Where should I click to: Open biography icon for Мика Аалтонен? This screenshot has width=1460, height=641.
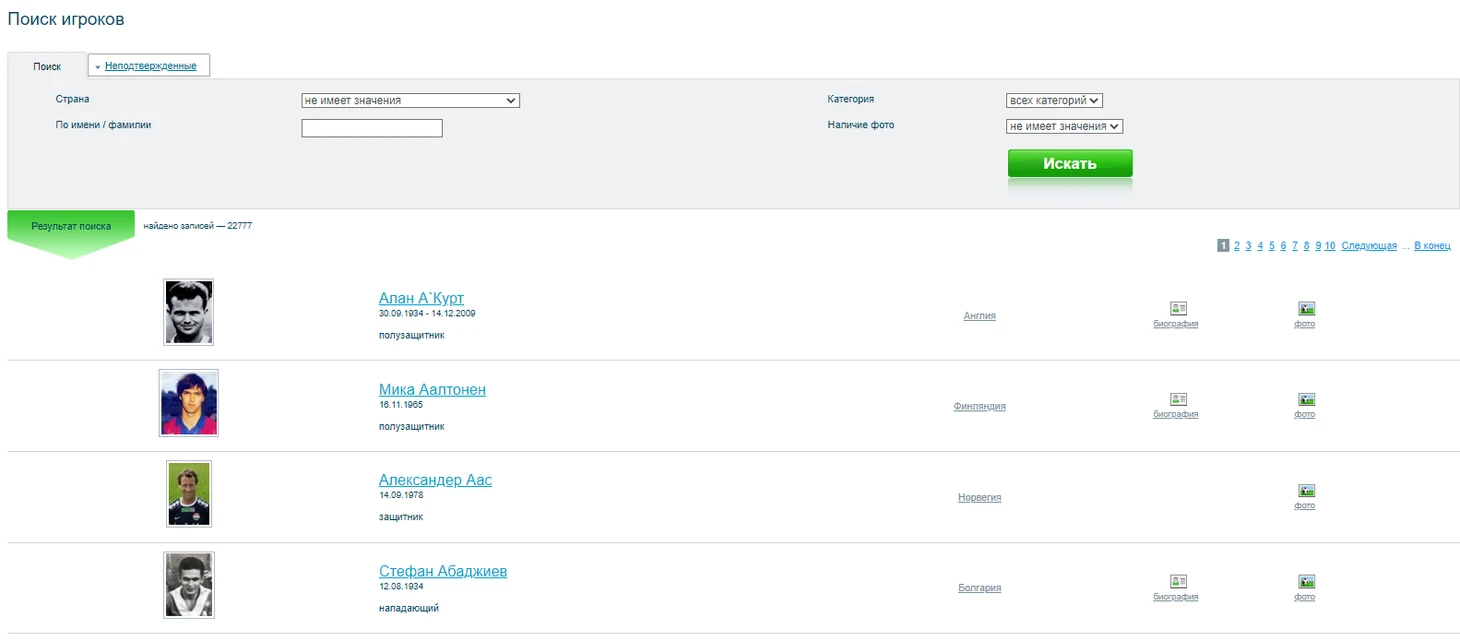[x=1177, y=400]
